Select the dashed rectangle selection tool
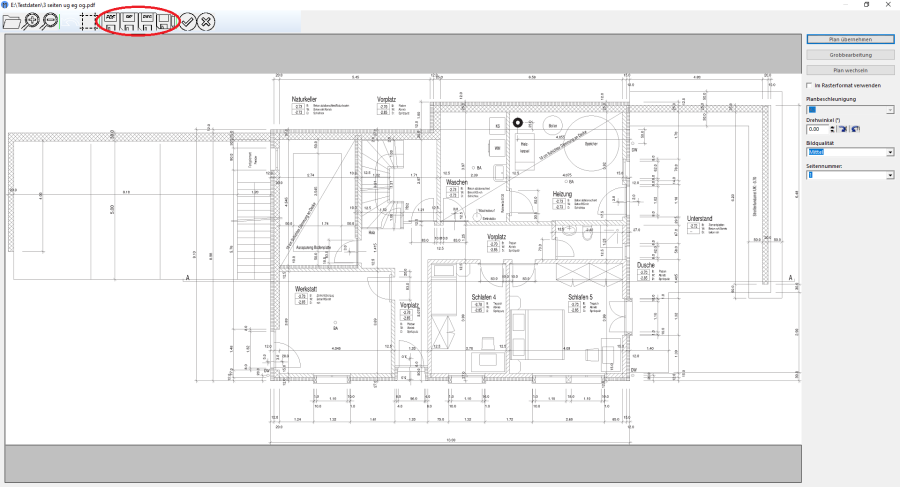The height and width of the screenshot is (487, 900). (x=88, y=20)
